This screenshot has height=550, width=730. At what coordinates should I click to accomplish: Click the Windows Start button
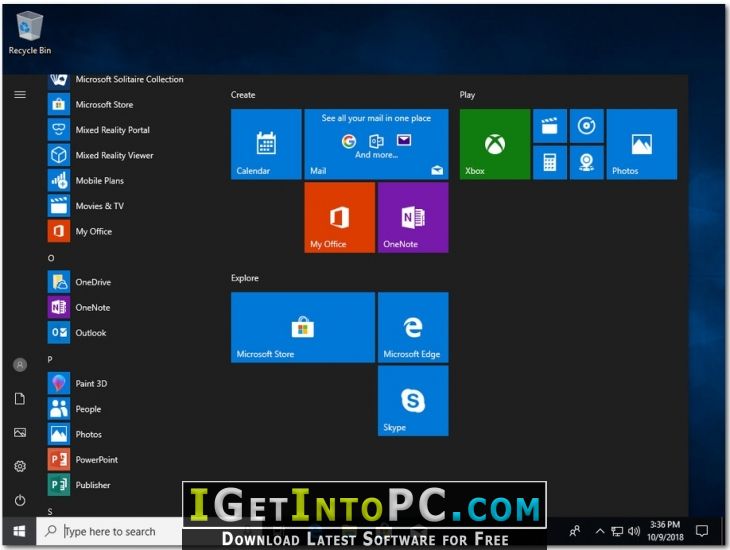pyautogui.click(x=19, y=531)
